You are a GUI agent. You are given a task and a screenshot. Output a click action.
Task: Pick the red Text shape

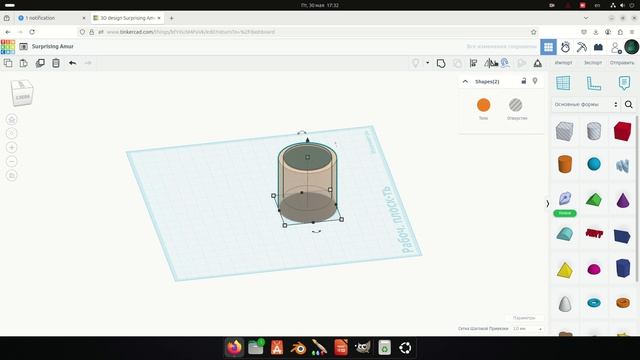pyautogui.click(x=594, y=233)
